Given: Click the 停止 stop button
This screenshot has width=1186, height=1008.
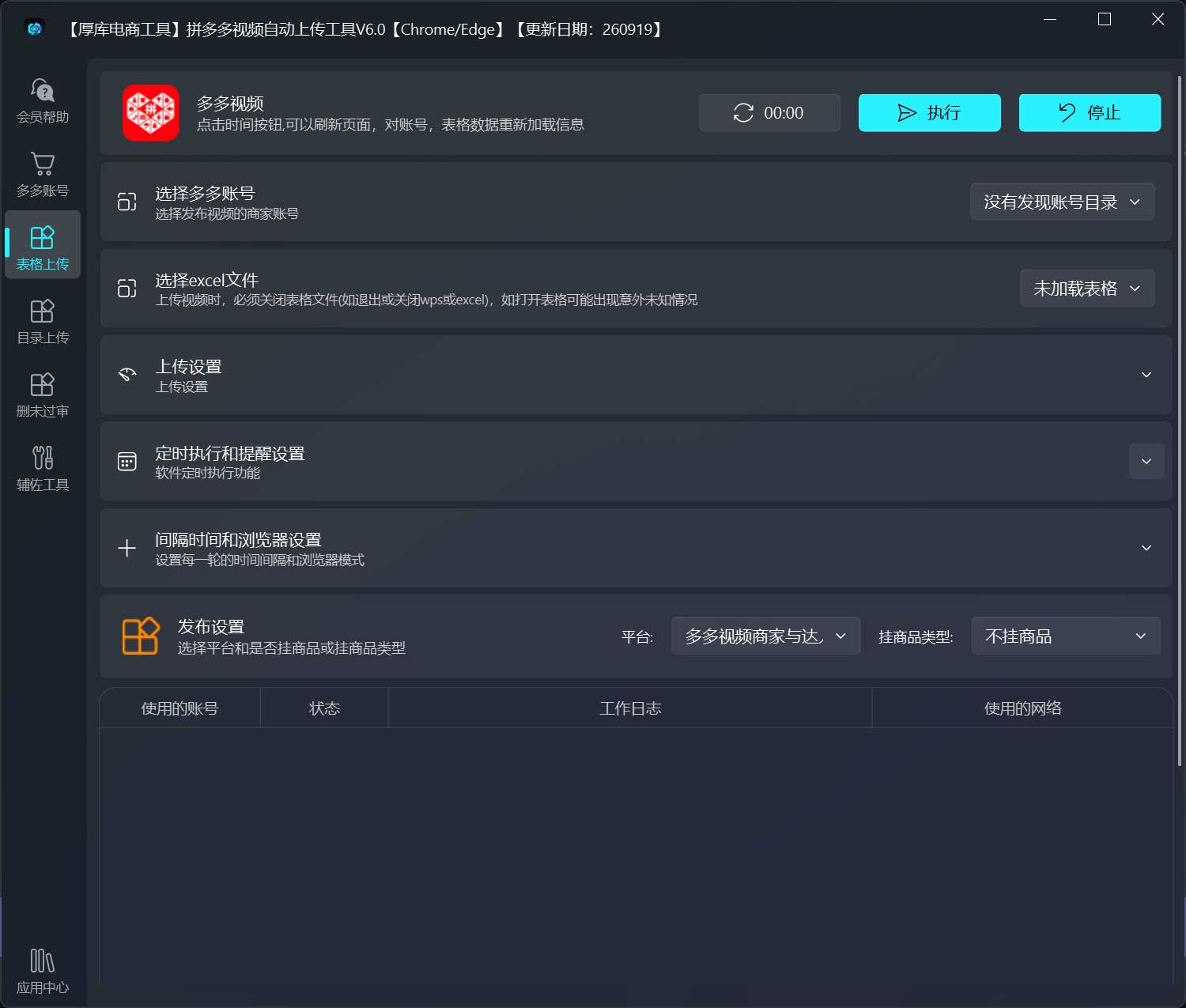Looking at the screenshot, I should coord(1090,113).
